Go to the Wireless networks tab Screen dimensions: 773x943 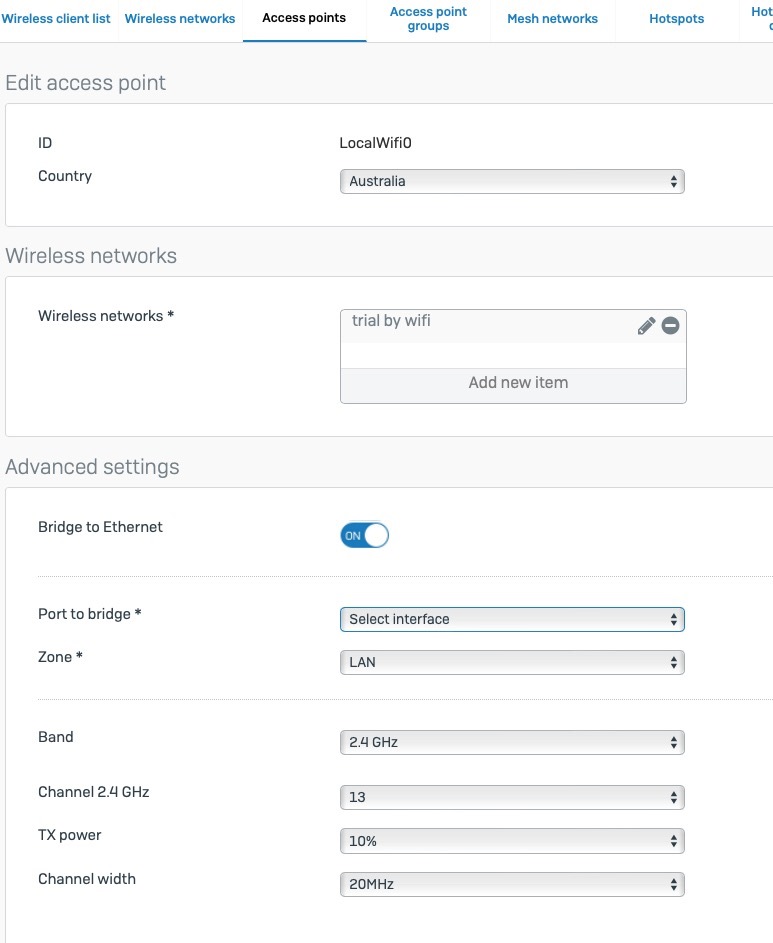tap(180, 19)
